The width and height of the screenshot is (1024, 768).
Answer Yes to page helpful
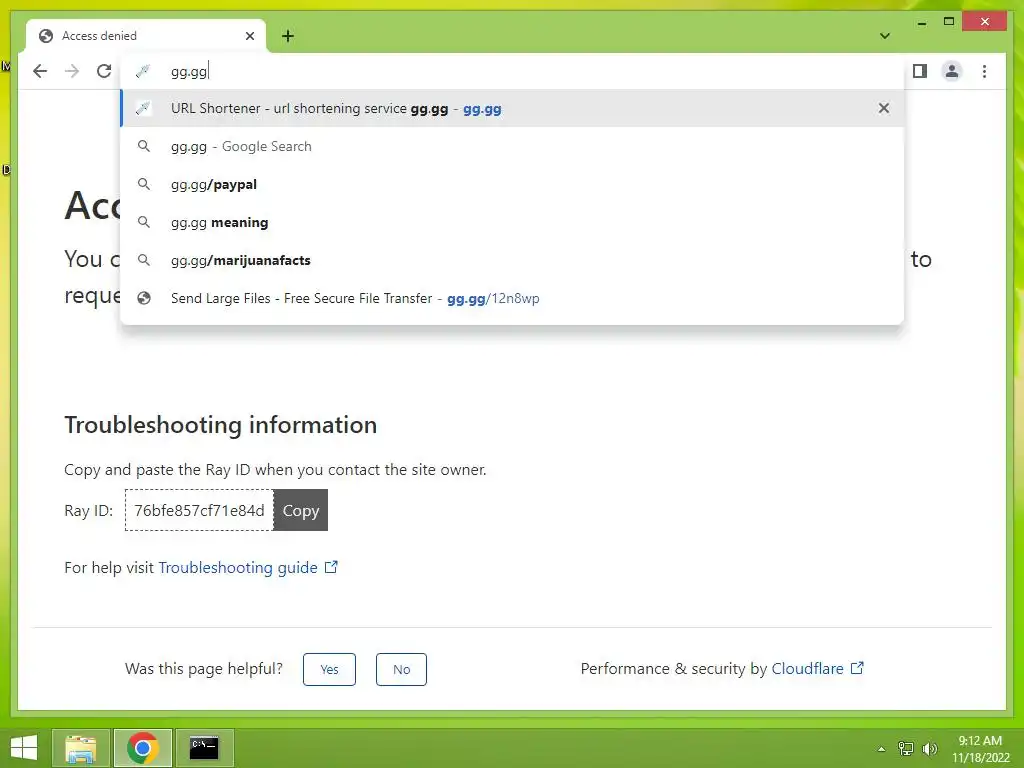tap(329, 669)
